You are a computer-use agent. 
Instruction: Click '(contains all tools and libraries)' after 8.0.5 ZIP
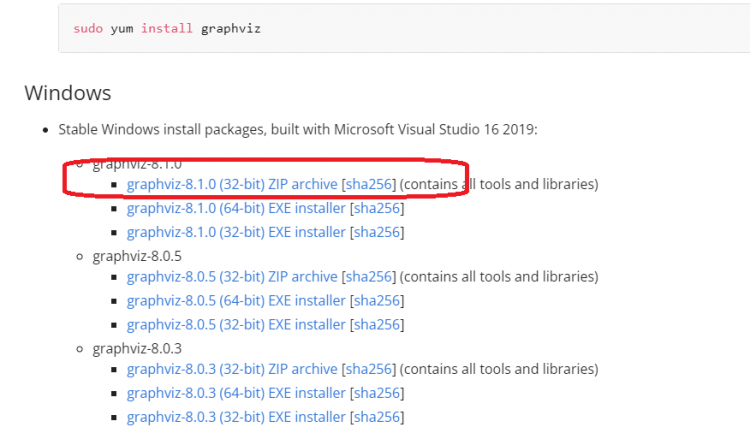pos(499,277)
